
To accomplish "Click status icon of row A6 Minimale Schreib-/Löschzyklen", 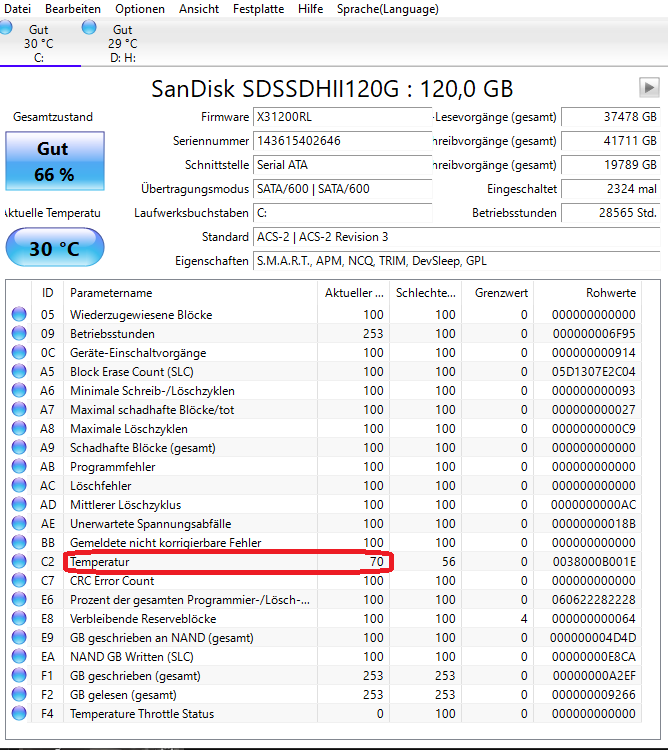I will pyautogui.click(x=19, y=390).
